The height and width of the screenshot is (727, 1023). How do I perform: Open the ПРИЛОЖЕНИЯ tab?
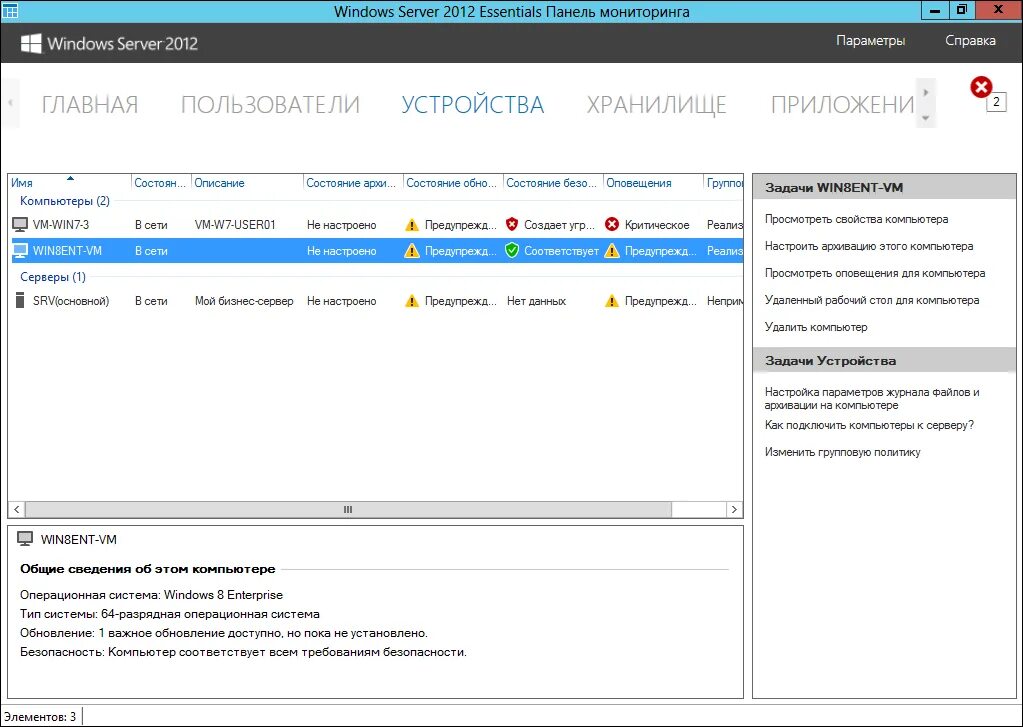pyautogui.click(x=842, y=104)
